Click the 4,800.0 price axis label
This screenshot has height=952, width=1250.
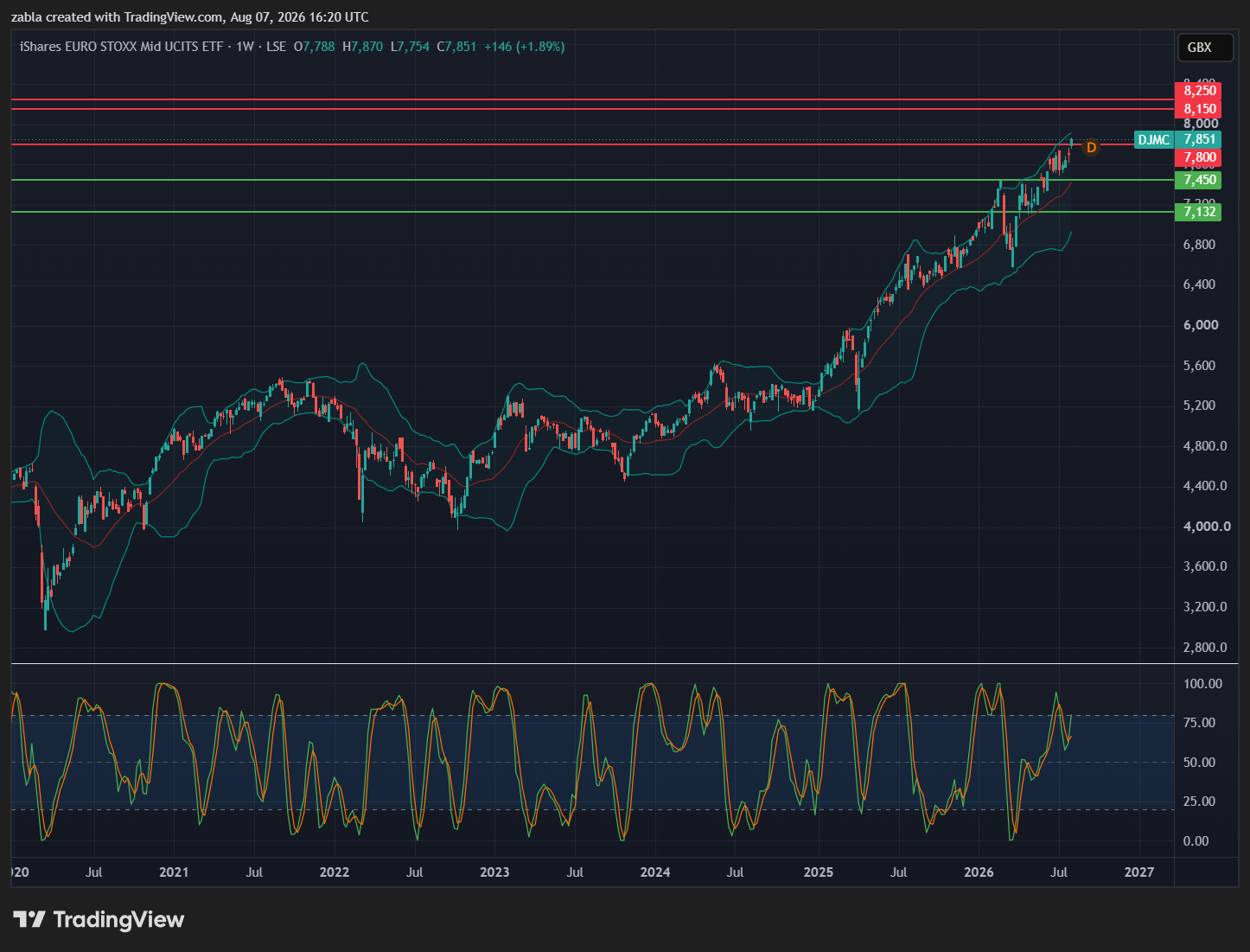(x=1205, y=446)
